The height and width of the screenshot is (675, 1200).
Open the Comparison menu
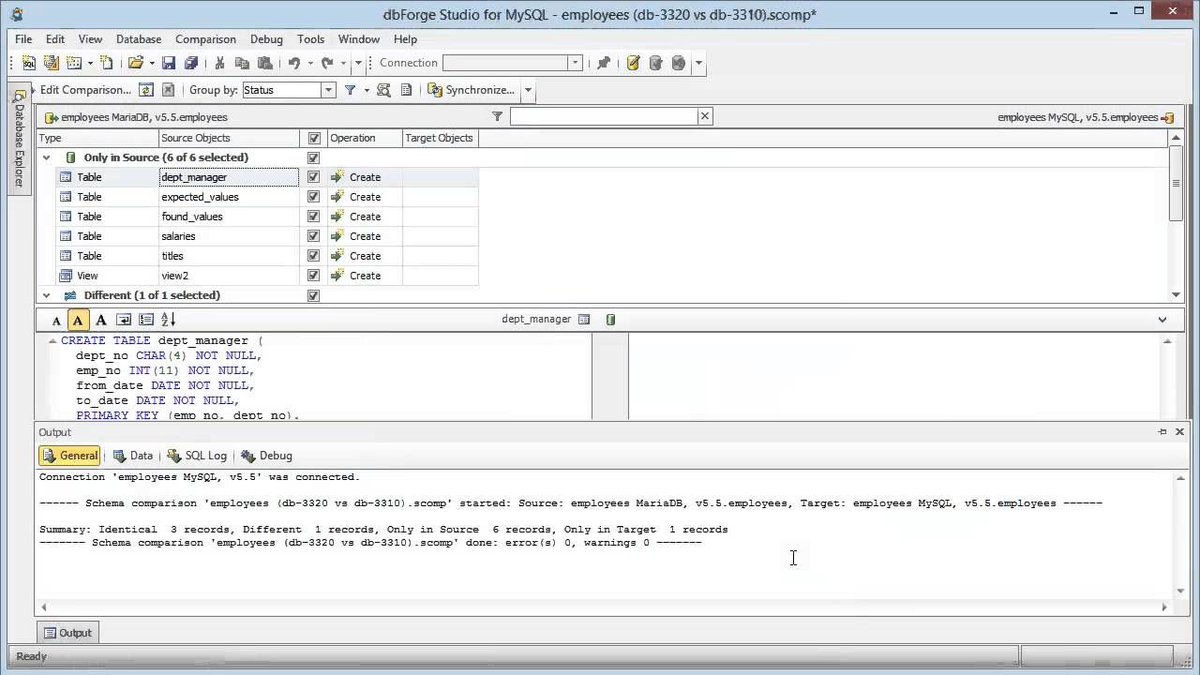tap(206, 39)
